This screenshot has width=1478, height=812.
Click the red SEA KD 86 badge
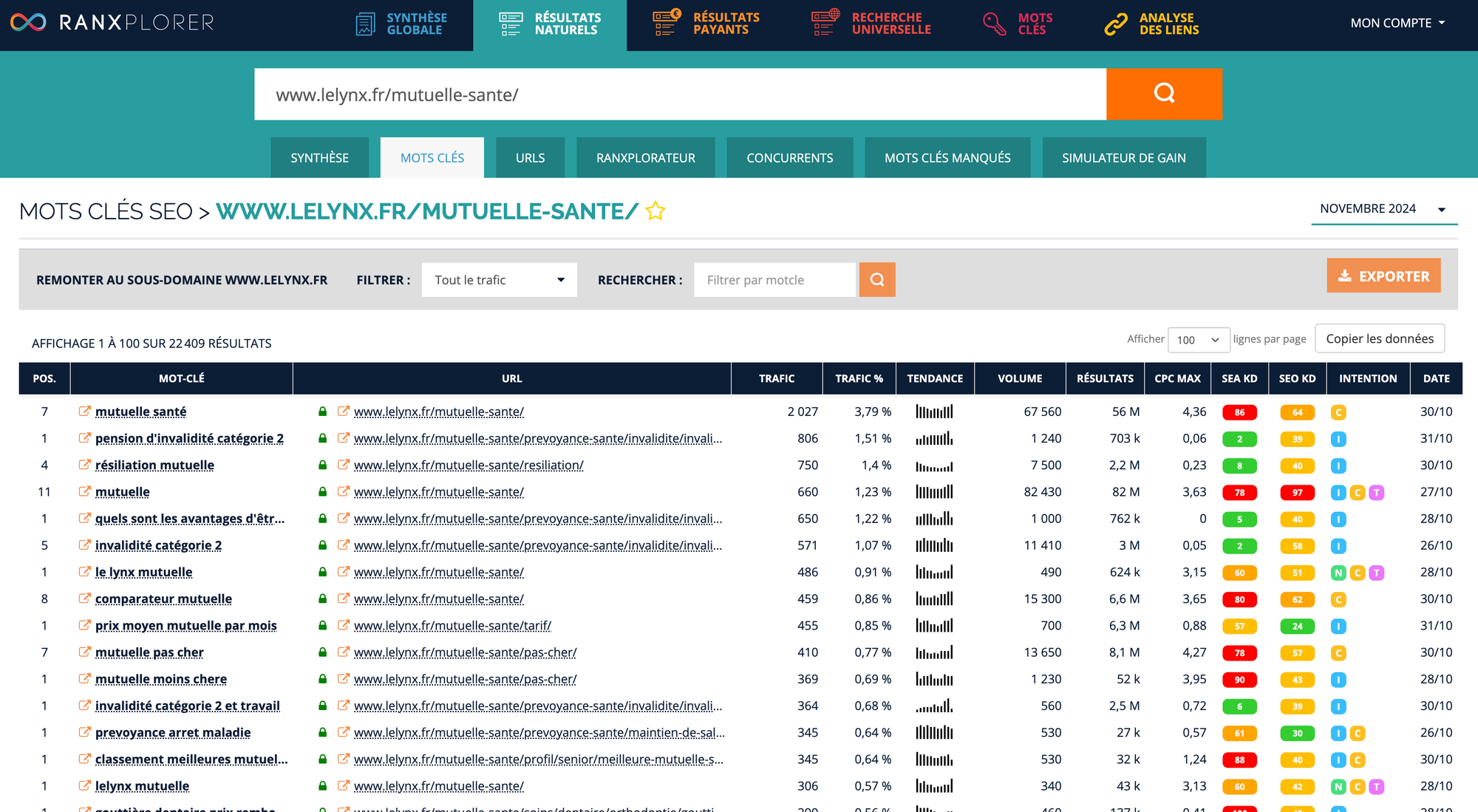coord(1239,412)
